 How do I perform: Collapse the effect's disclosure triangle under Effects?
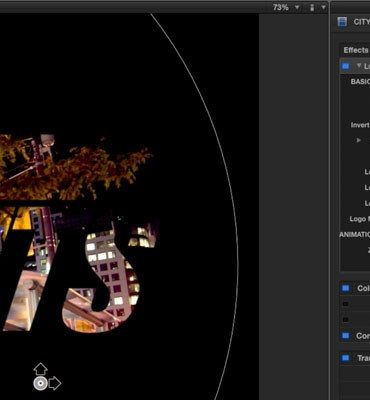pyautogui.click(x=359, y=66)
